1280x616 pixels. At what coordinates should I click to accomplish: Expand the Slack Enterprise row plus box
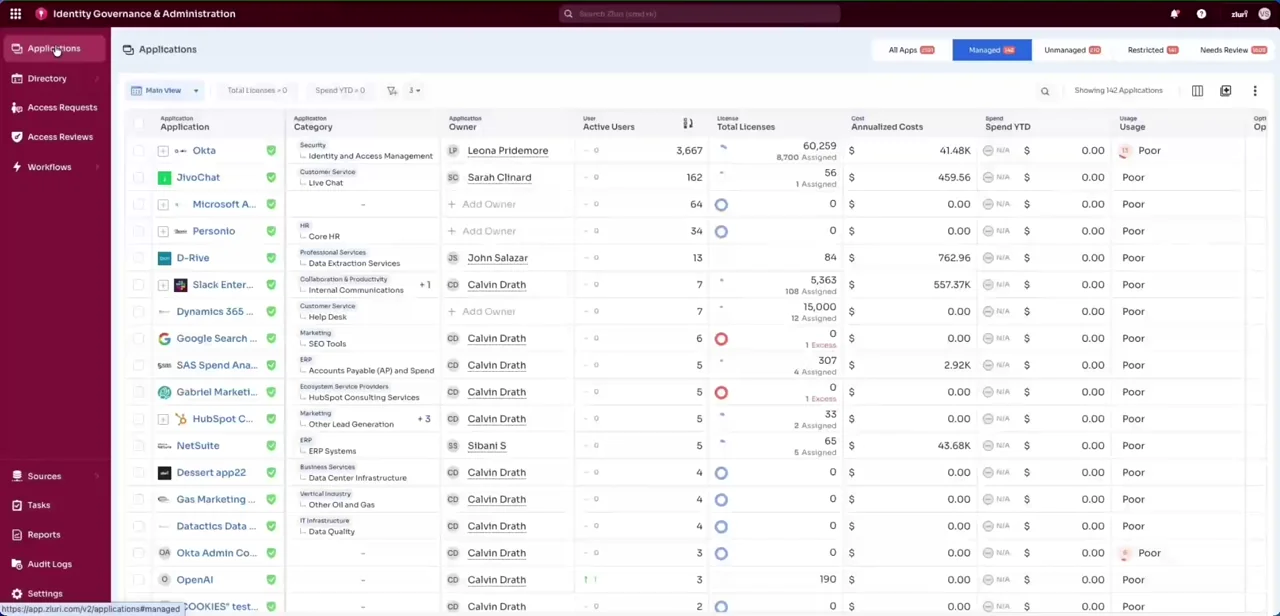(163, 285)
